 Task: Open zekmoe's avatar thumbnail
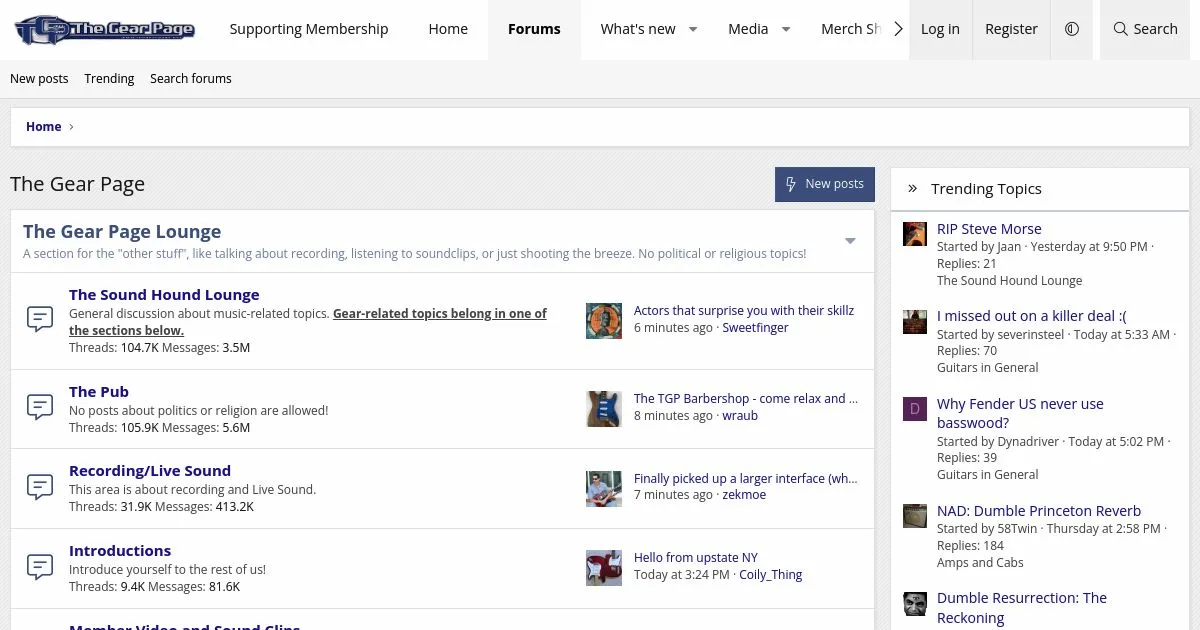click(604, 488)
